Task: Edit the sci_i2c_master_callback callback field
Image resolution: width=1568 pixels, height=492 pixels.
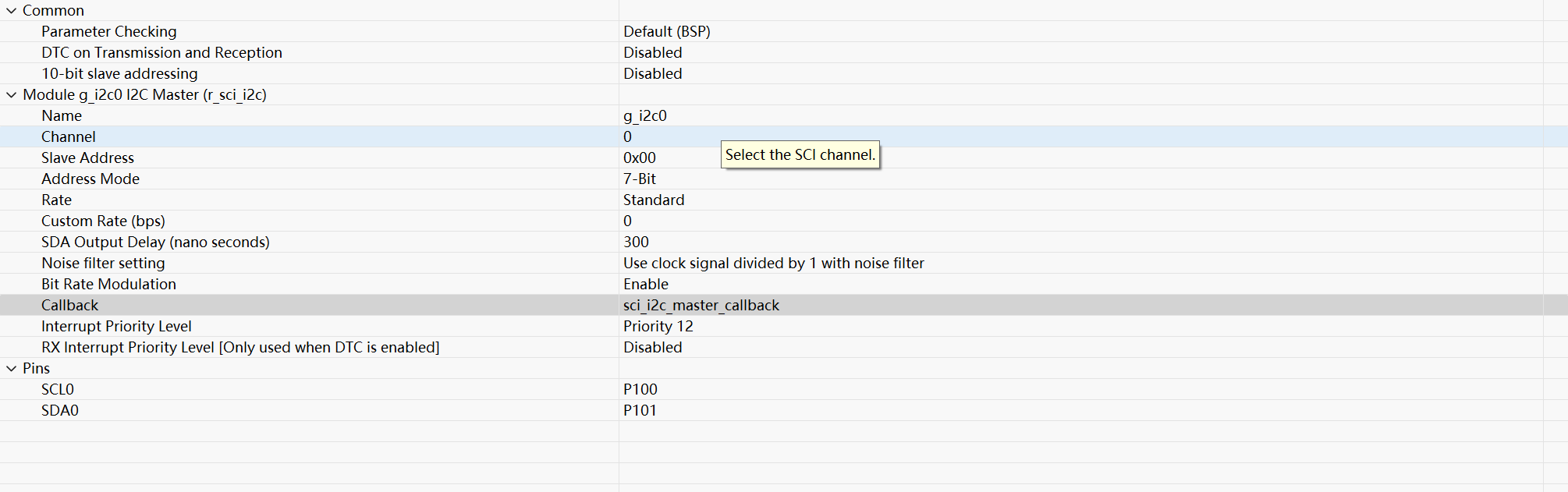Action: (1080, 305)
